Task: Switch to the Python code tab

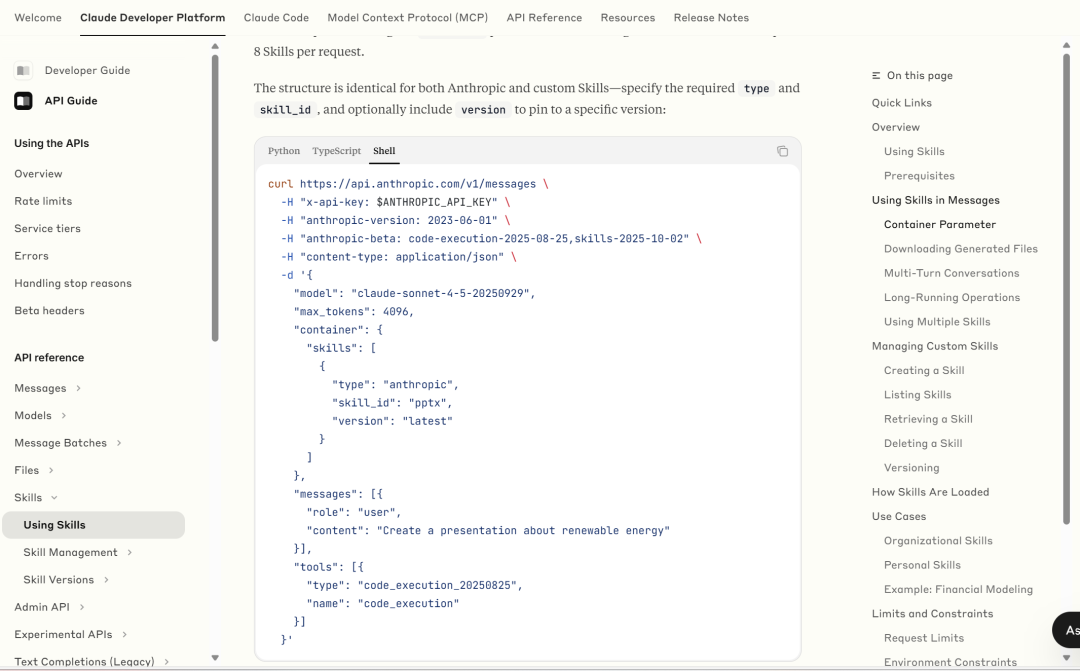Action: (x=284, y=151)
